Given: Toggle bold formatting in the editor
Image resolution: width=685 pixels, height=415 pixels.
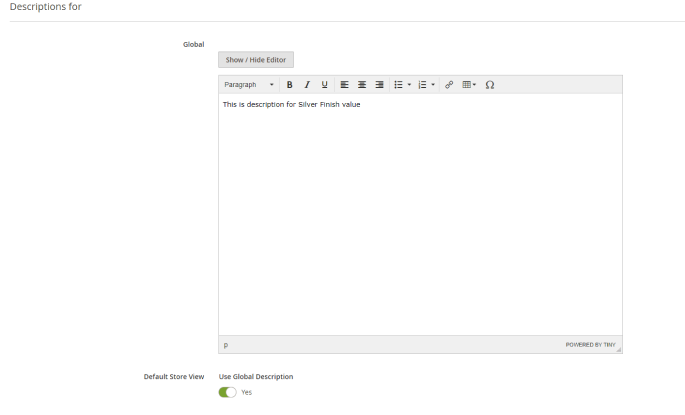Looking at the screenshot, I should [x=289, y=85].
